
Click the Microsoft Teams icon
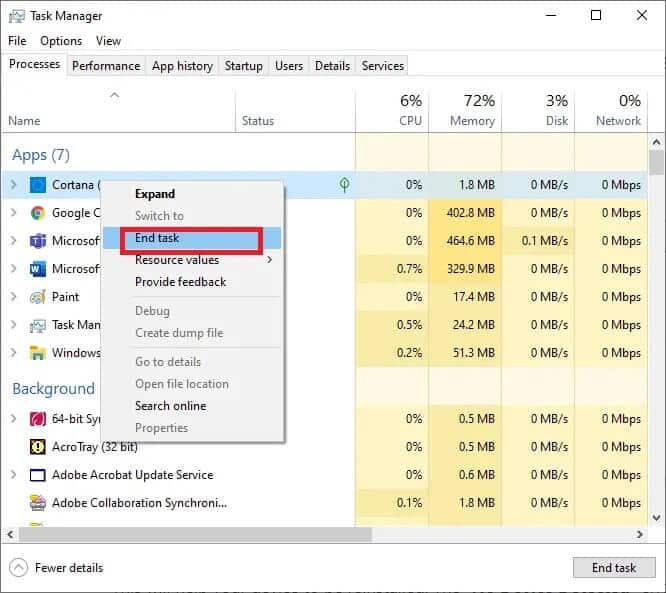(38, 241)
